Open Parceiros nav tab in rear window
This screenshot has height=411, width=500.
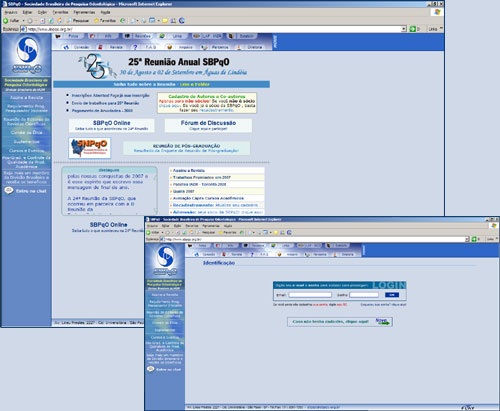tap(215, 47)
